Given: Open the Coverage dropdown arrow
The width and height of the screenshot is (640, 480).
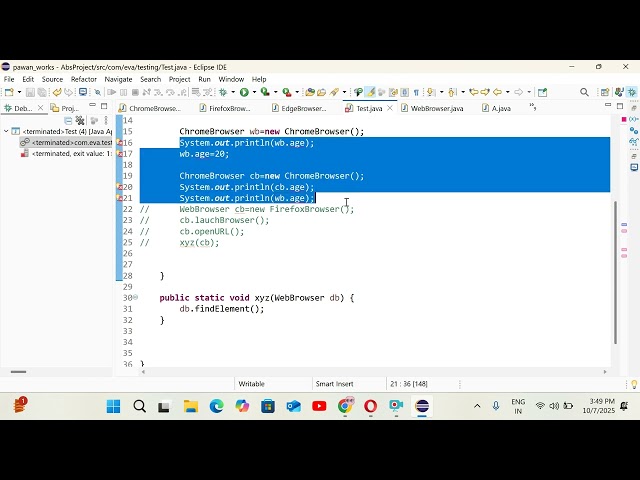Looking at the screenshot, I should coord(276,92).
